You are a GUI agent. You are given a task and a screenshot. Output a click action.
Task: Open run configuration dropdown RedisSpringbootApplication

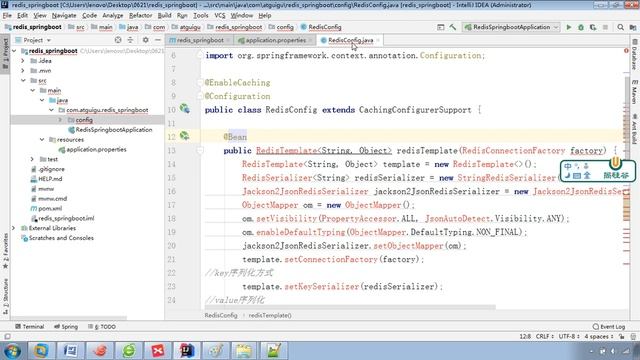tap(511, 27)
